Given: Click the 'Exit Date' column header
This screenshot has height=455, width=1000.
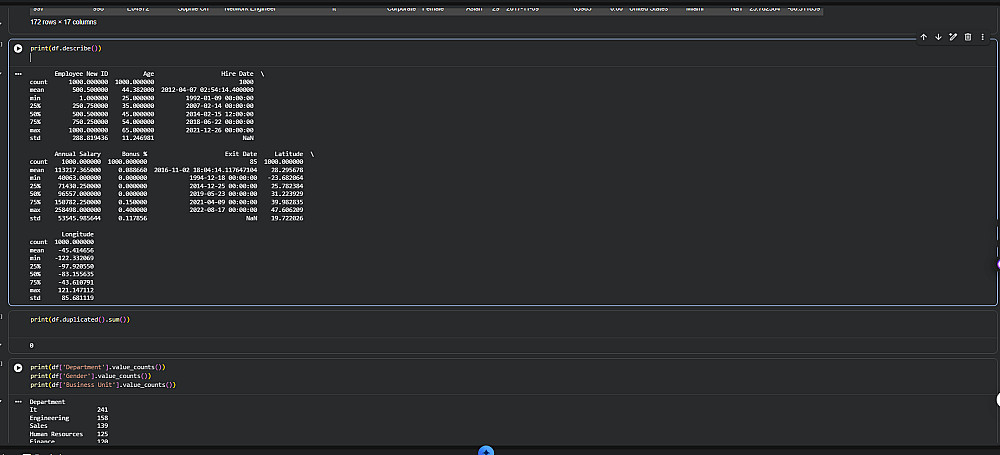Looking at the screenshot, I should pos(241,154).
